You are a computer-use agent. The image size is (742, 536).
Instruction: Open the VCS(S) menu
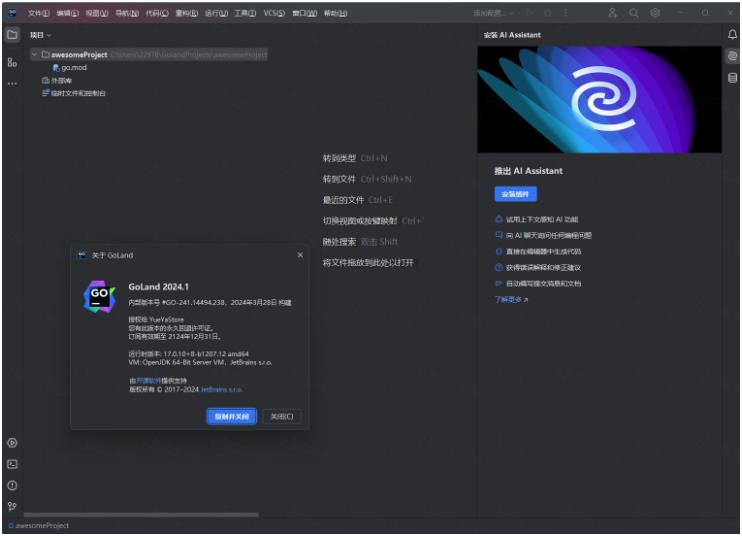tap(274, 13)
